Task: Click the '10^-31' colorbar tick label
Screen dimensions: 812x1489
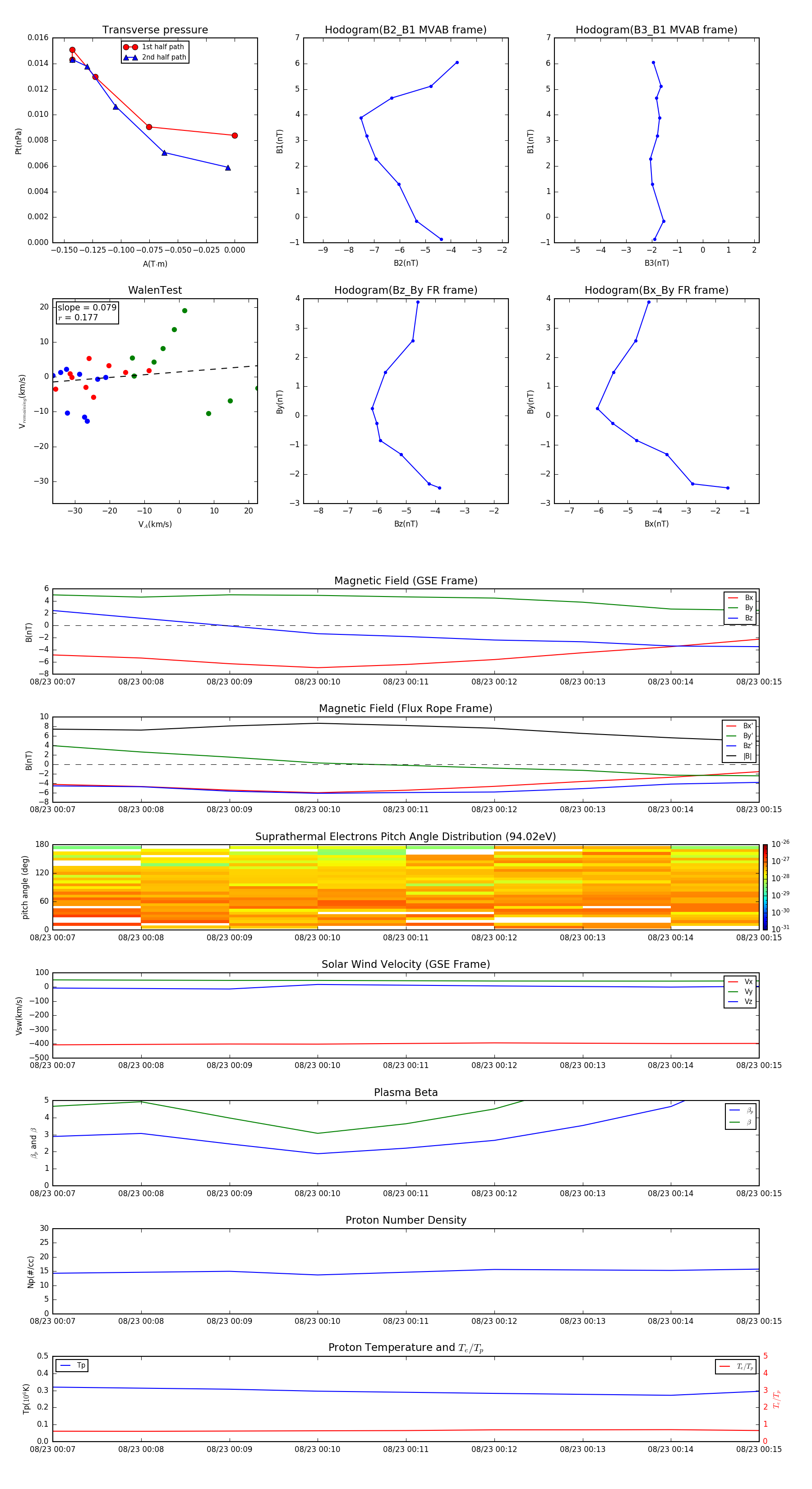Action: pos(780,929)
